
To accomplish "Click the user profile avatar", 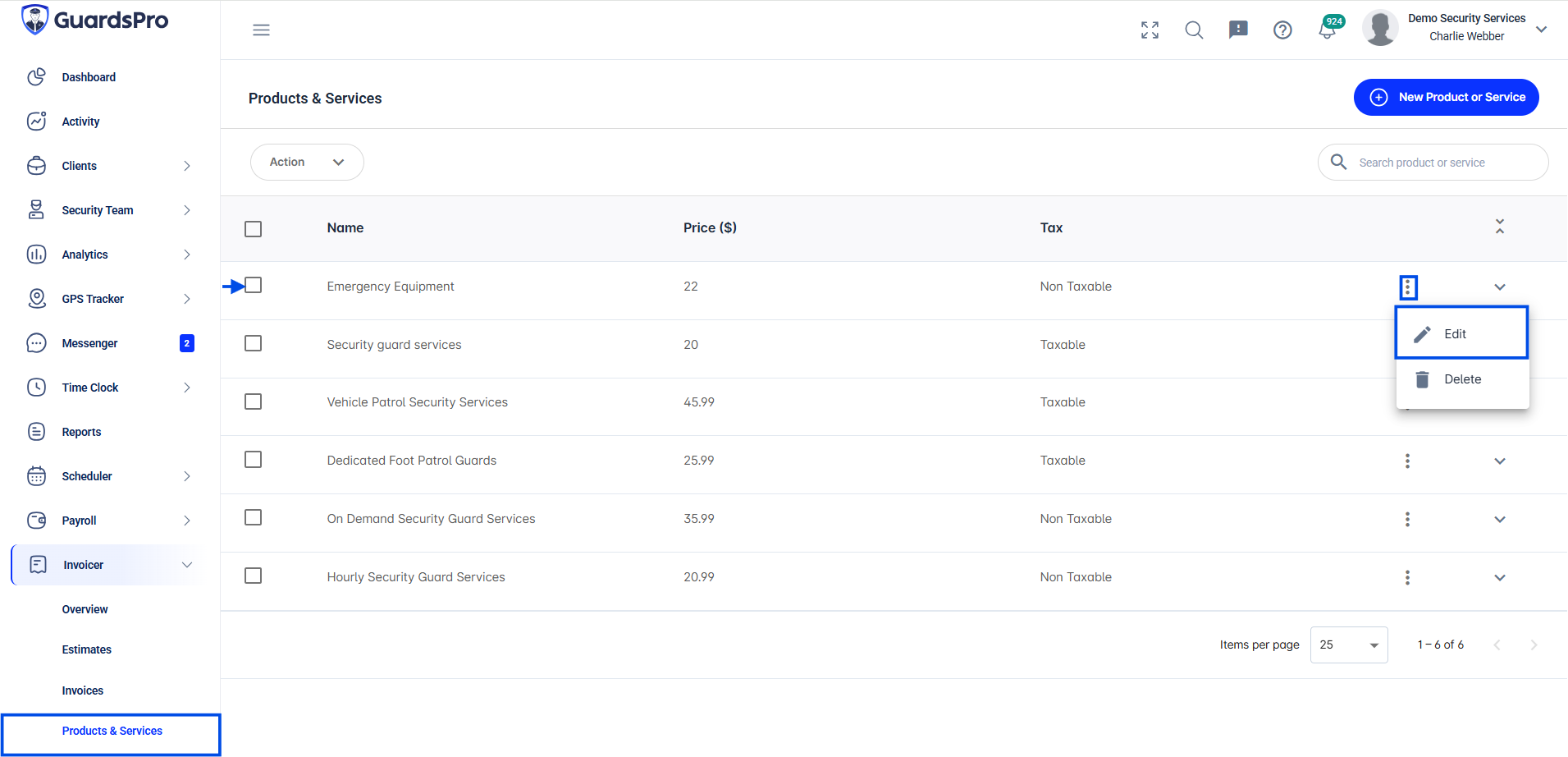I will point(1380,28).
